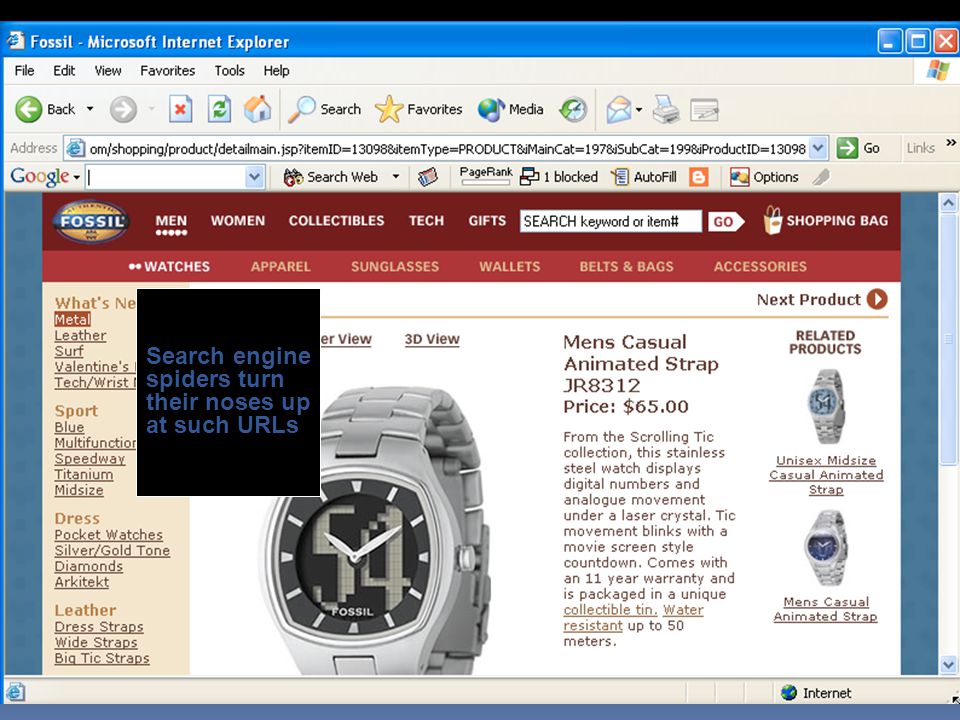Select the WOMEN navigation tab

point(238,220)
